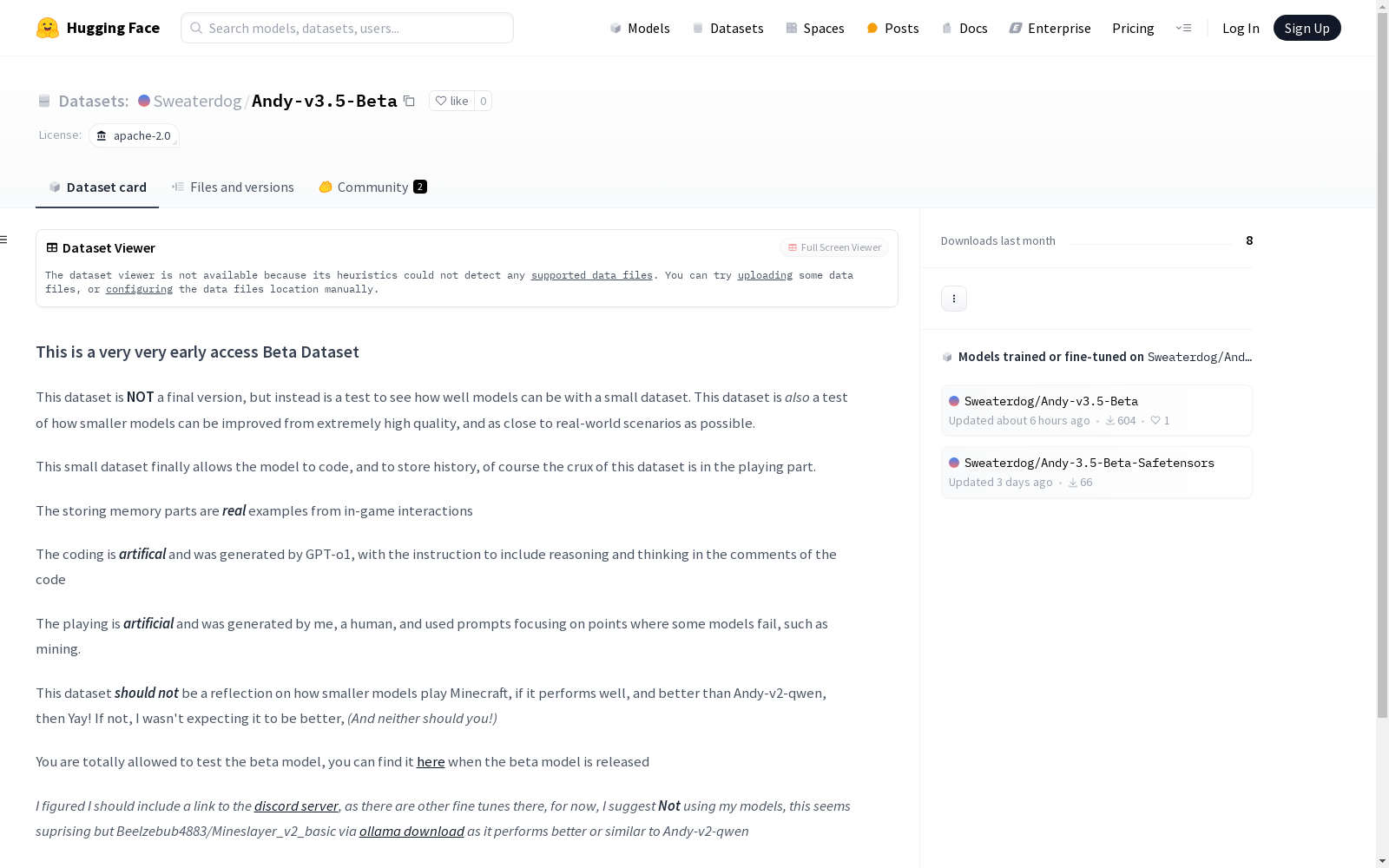Open the Sweaterdog/Andy-v3.5-Beta model card
1389x868 pixels.
(1096, 411)
